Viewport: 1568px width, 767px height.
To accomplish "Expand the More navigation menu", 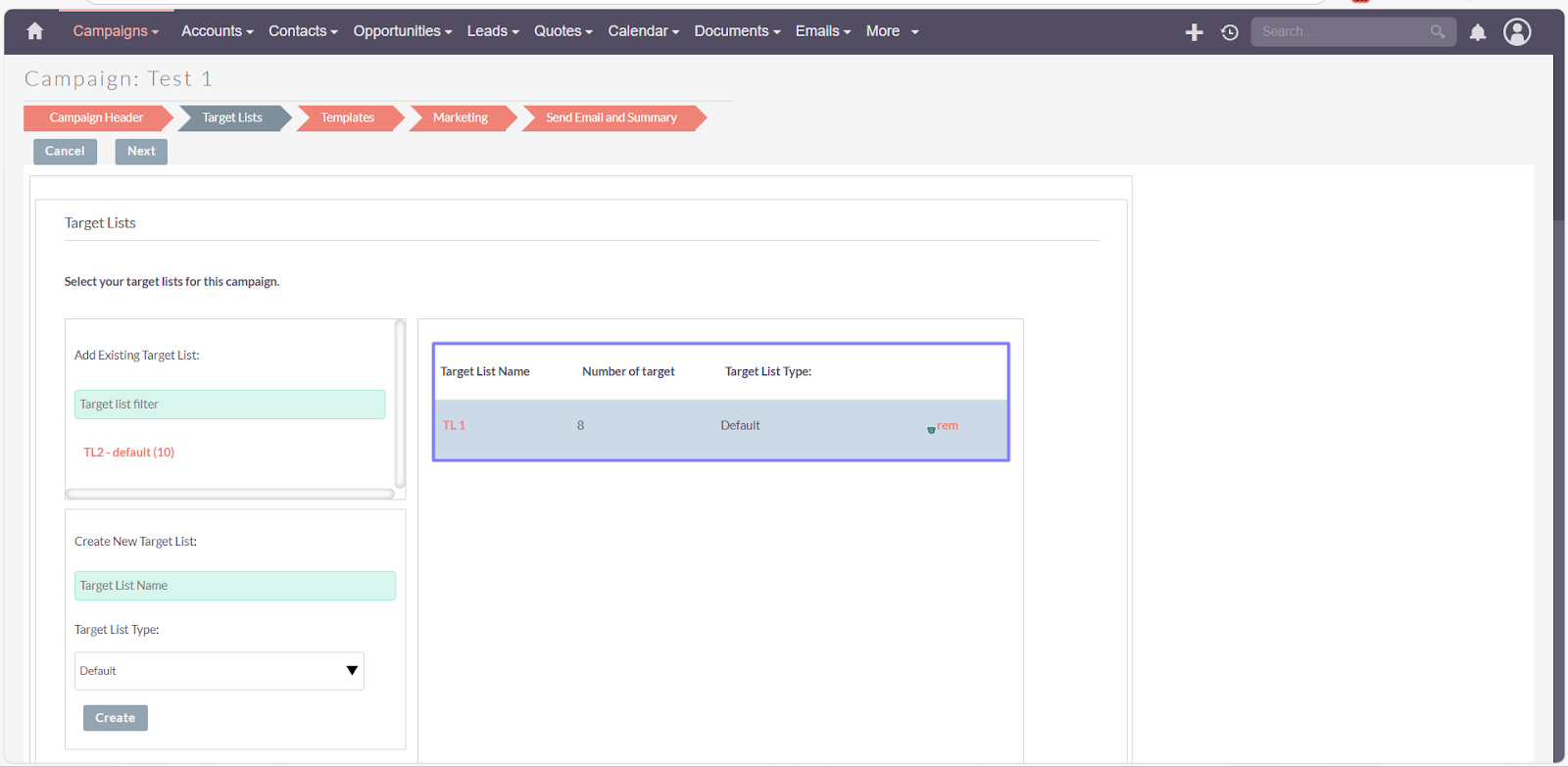I will click(892, 31).
